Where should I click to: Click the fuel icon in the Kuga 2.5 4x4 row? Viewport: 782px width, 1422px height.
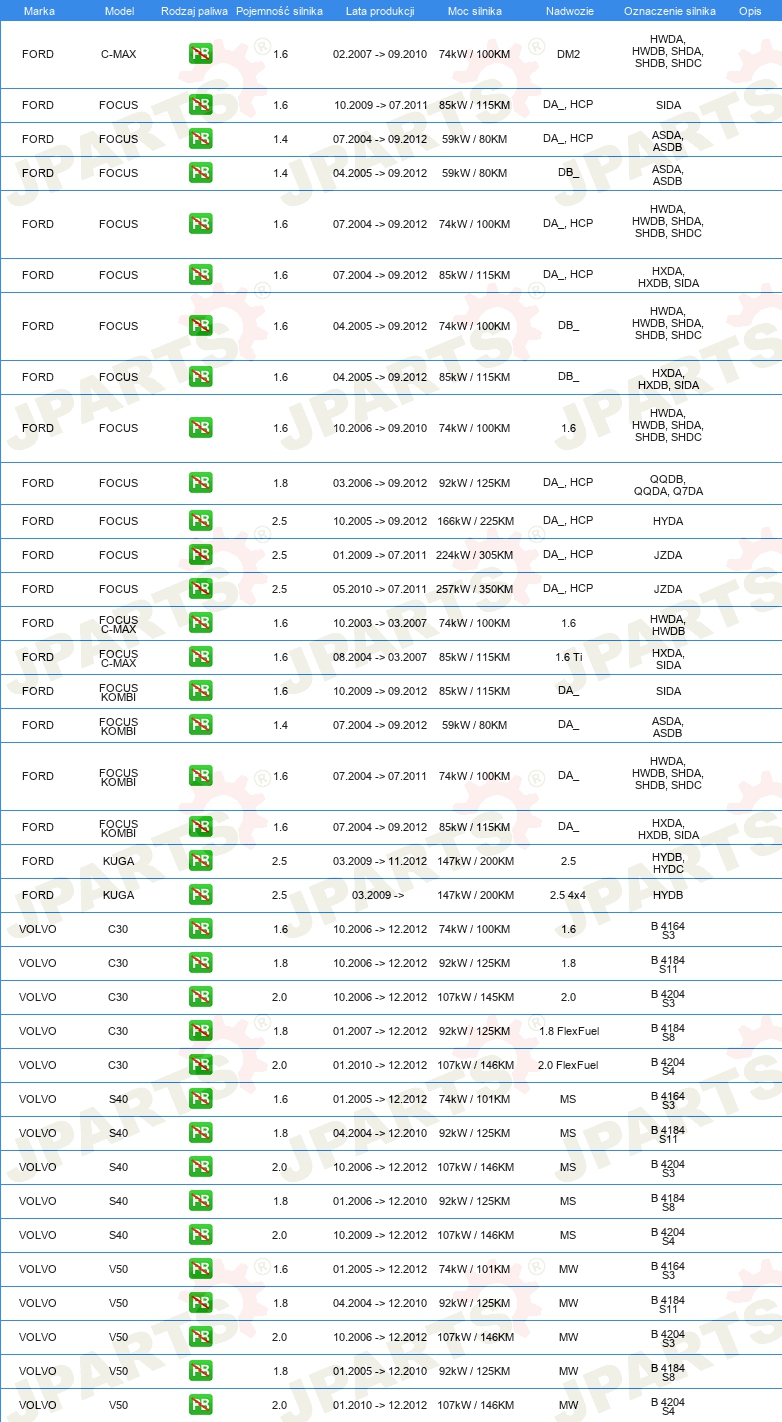coord(200,895)
